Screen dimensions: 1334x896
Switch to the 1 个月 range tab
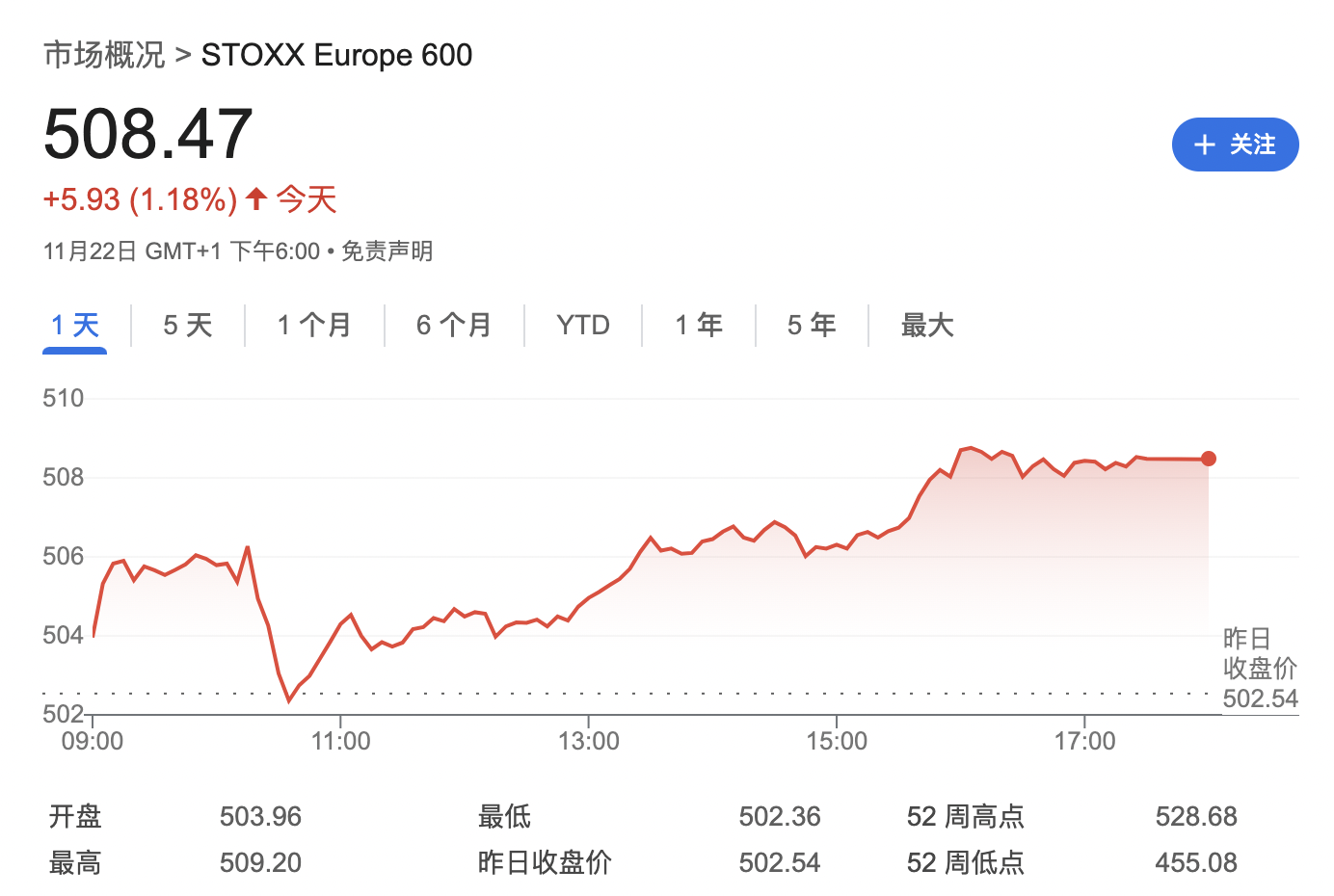point(314,326)
